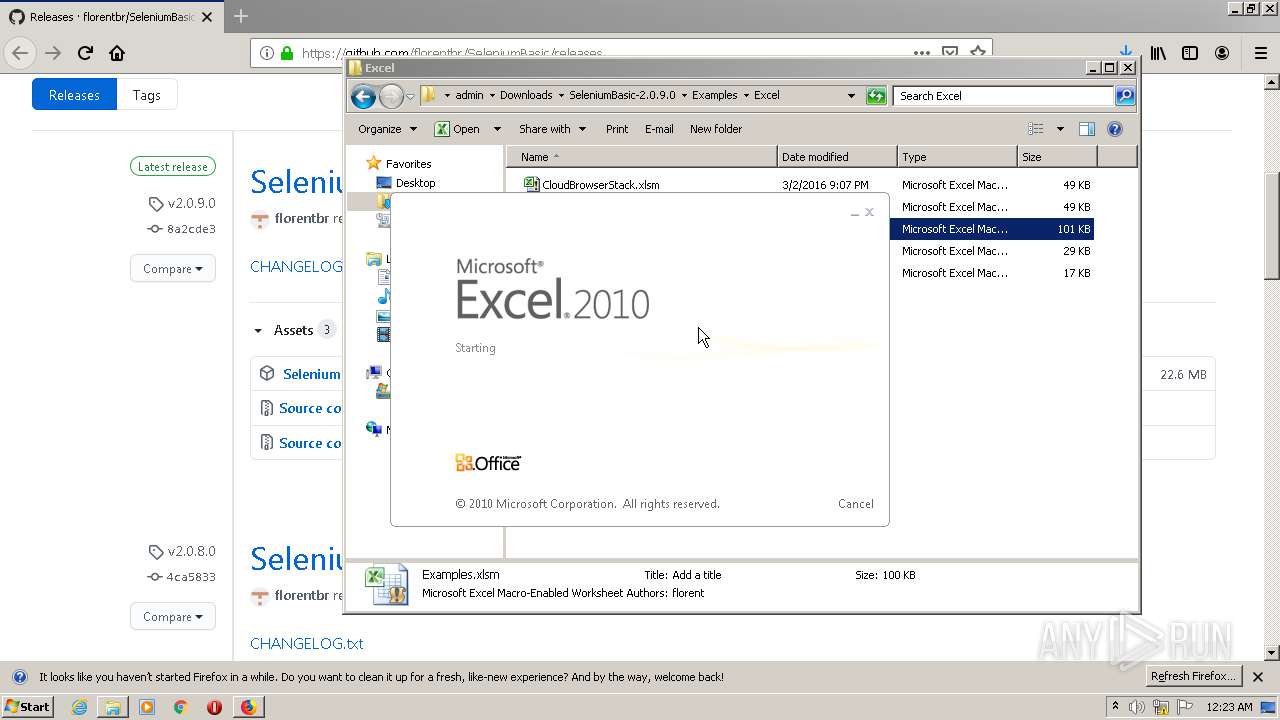1280x720 pixels.
Task: Open volume control in system tray
Action: click(1137, 707)
